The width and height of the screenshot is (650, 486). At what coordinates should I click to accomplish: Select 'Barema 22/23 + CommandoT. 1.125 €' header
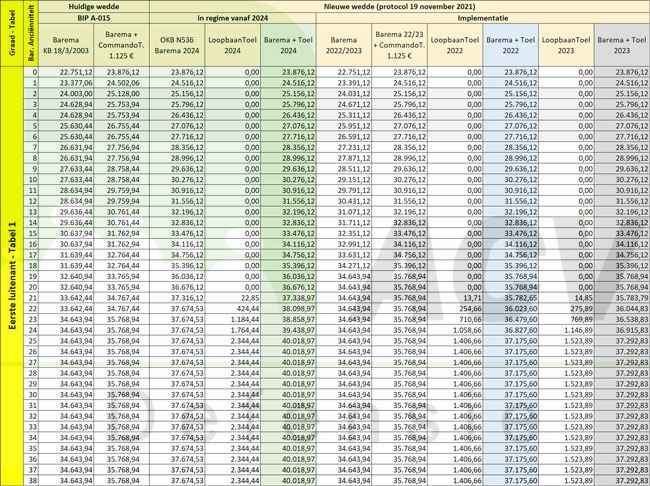pyautogui.click(x=399, y=45)
